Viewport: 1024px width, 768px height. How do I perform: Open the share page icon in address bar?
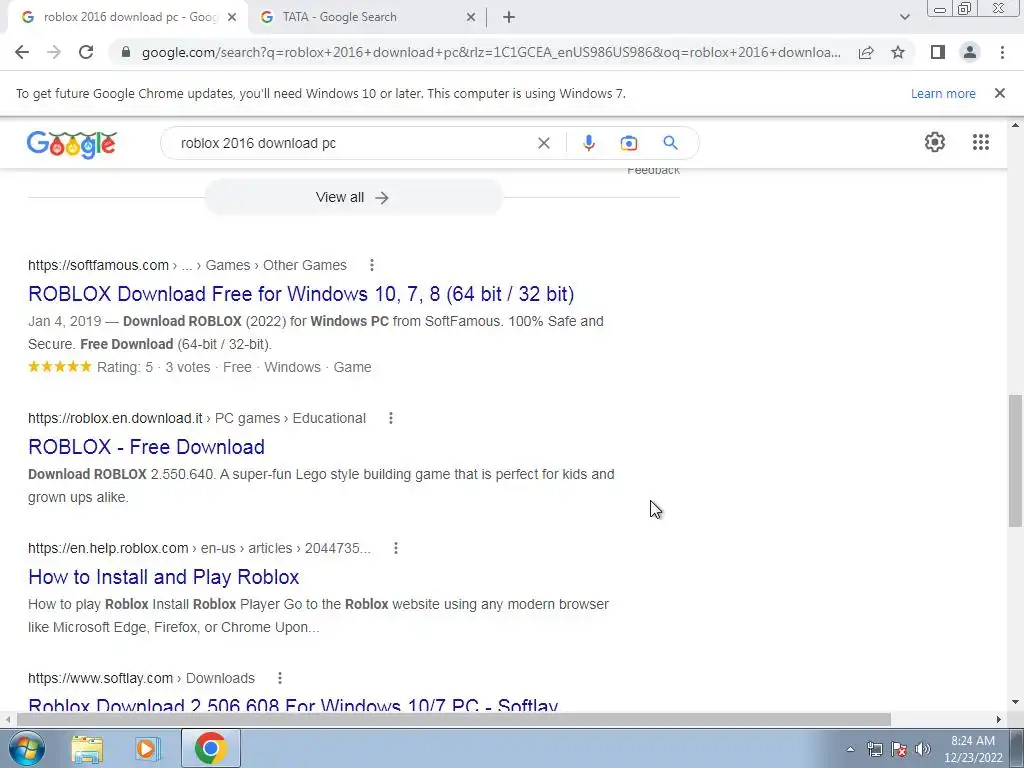(866, 52)
